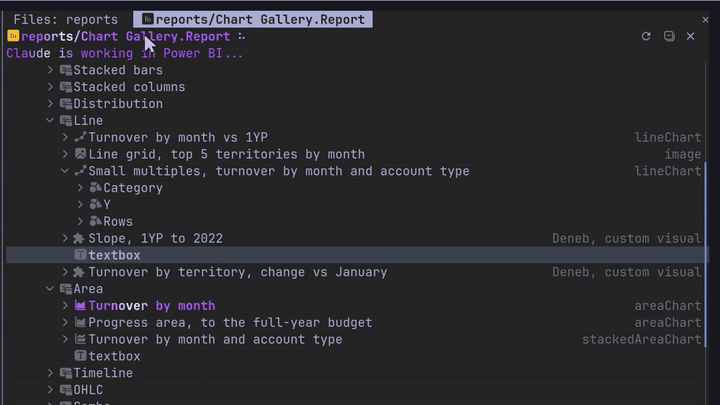Click the Rows field bucket icon

(x=96, y=221)
